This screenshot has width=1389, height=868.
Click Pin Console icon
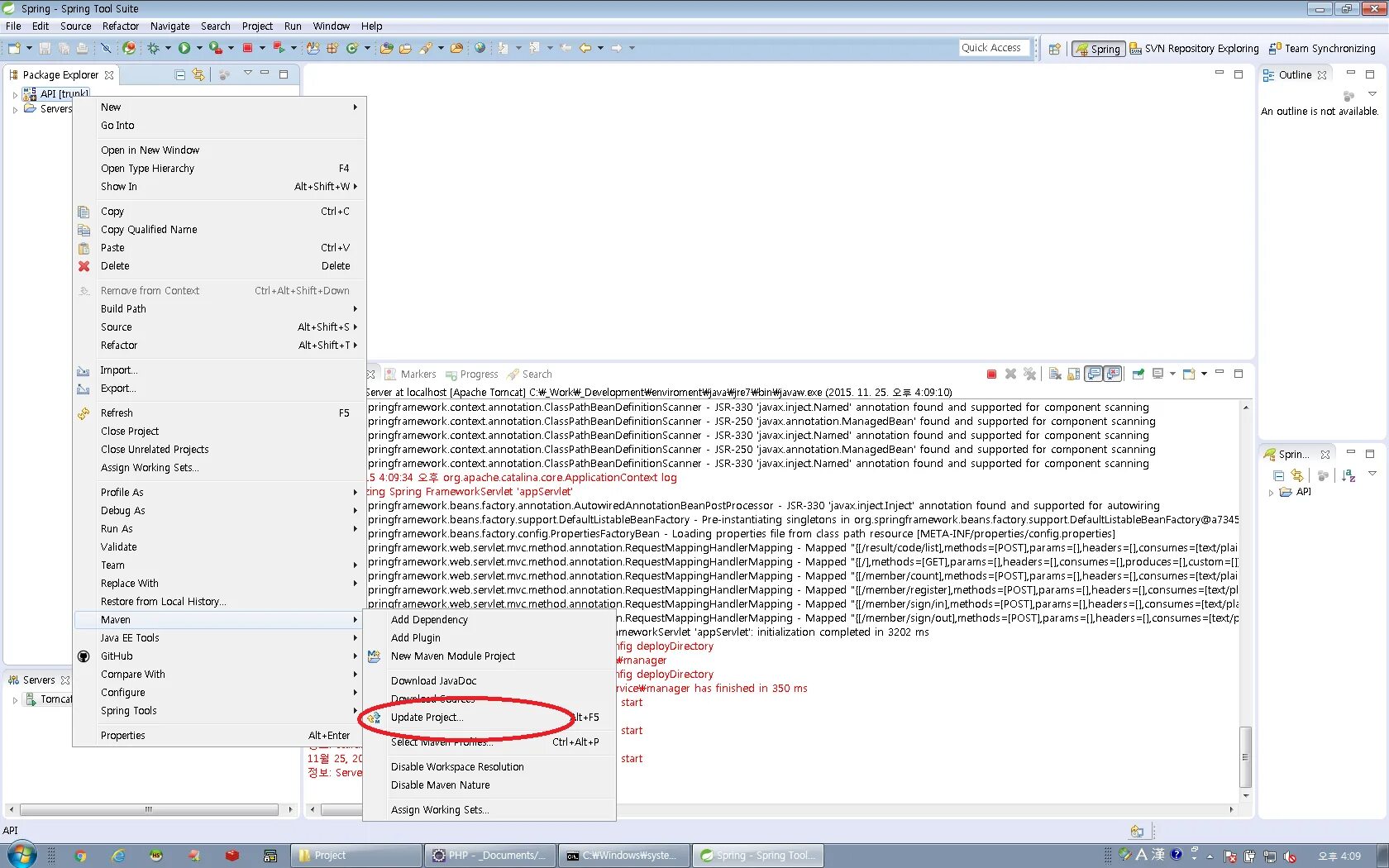pyautogui.click(x=1138, y=374)
